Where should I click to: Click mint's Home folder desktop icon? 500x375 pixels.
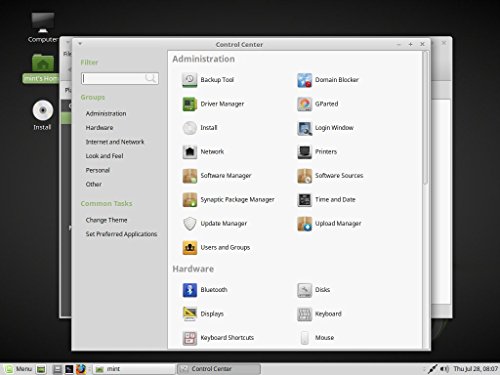pos(43,63)
